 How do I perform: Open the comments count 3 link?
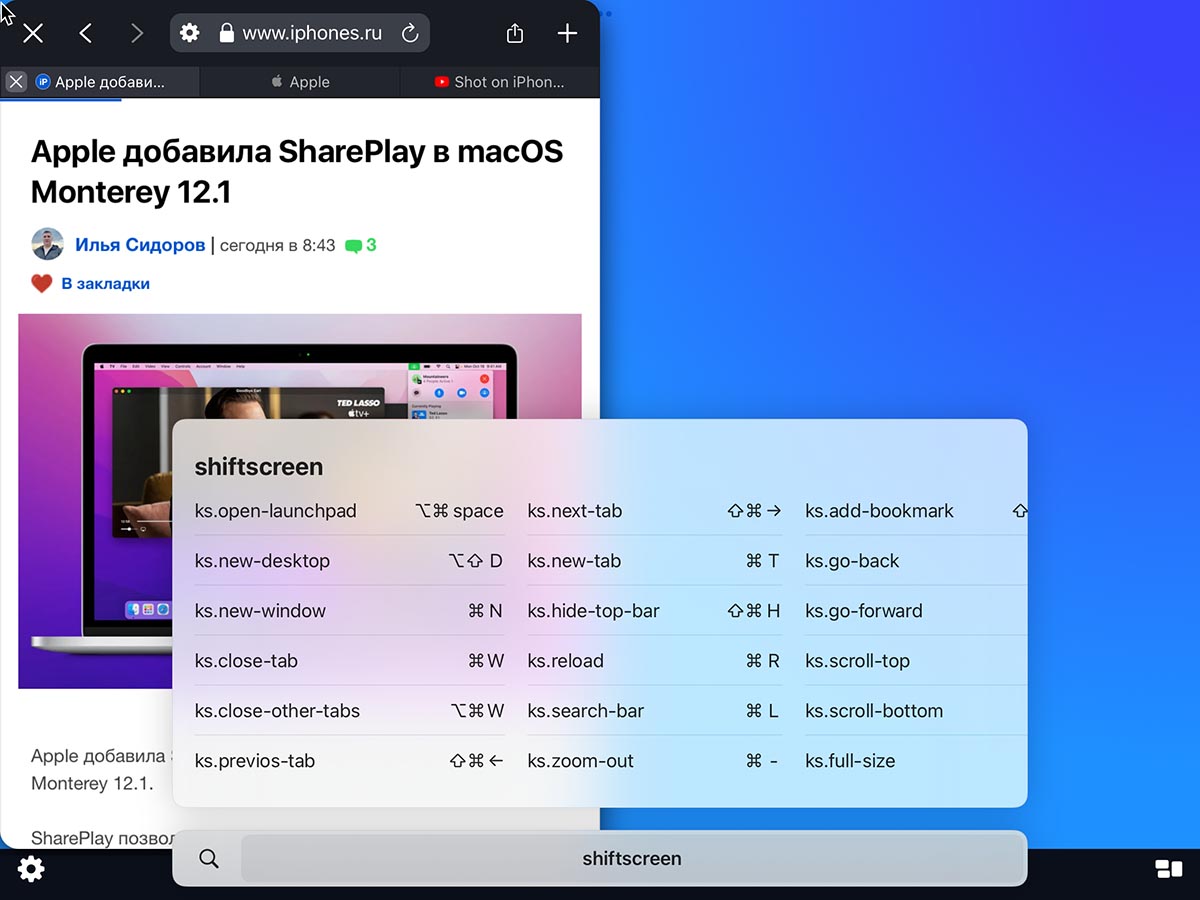pos(361,245)
